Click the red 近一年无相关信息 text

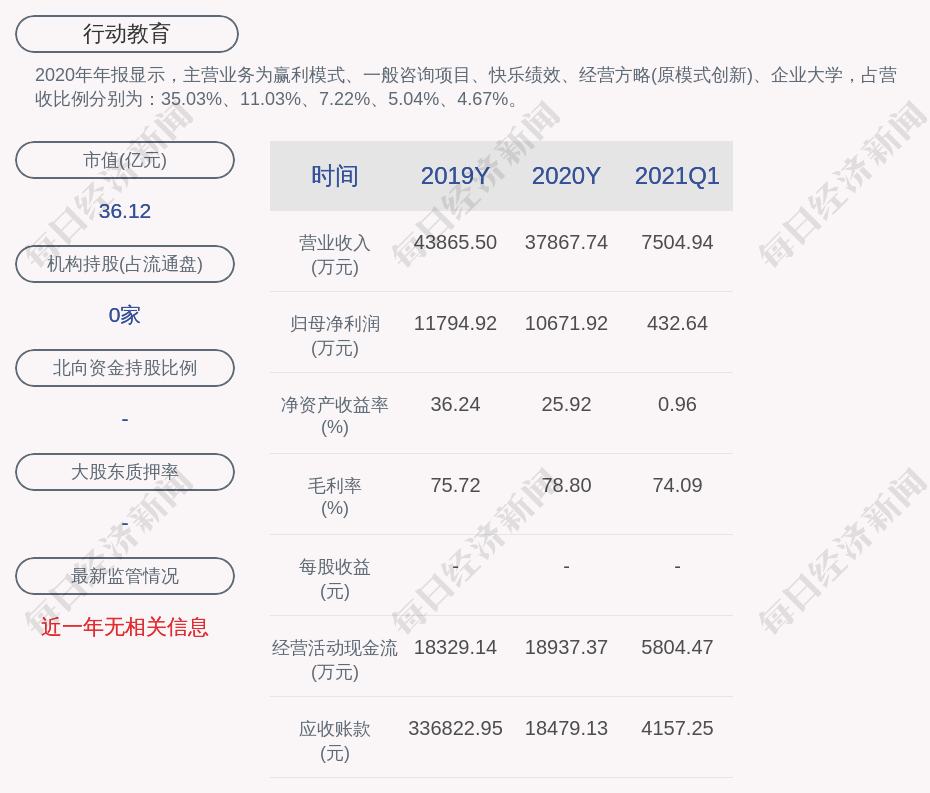point(125,627)
